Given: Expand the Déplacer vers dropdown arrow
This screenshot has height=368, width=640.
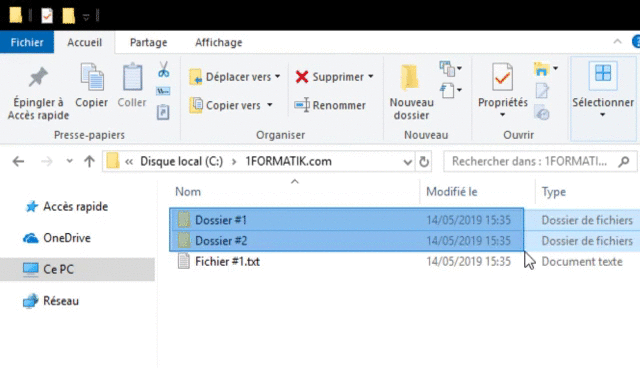Looking at the screenshot, I should [x=278, y=76].
